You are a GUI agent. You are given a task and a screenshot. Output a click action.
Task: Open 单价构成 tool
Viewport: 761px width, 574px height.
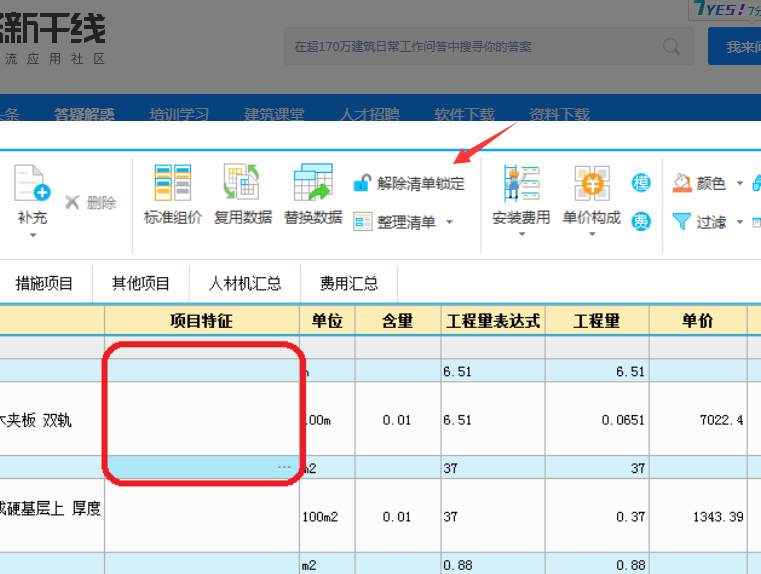pos(592,196)
